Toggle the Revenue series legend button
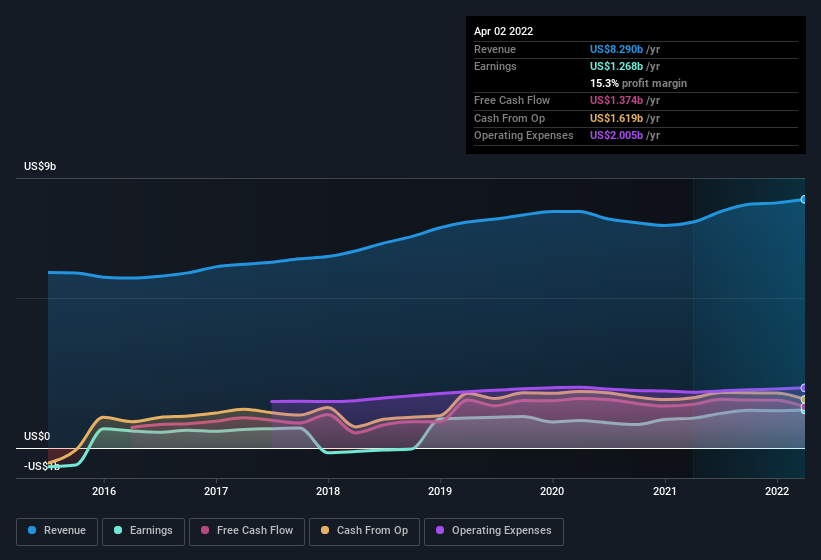This screenshot has width=821, height=560. click(x=57, y=531)
